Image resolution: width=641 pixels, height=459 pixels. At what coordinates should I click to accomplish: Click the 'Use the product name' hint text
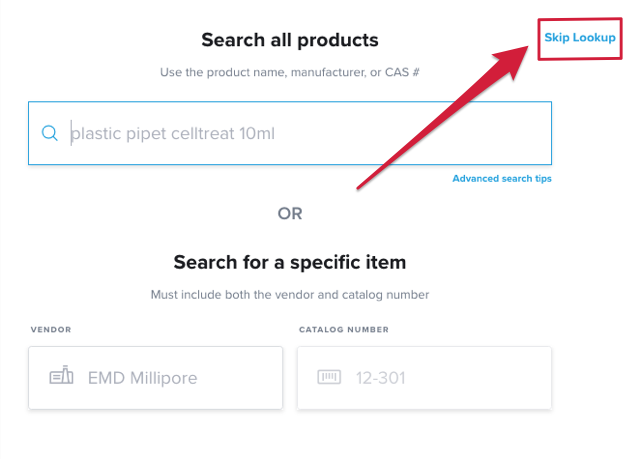[x=290, y=72]
